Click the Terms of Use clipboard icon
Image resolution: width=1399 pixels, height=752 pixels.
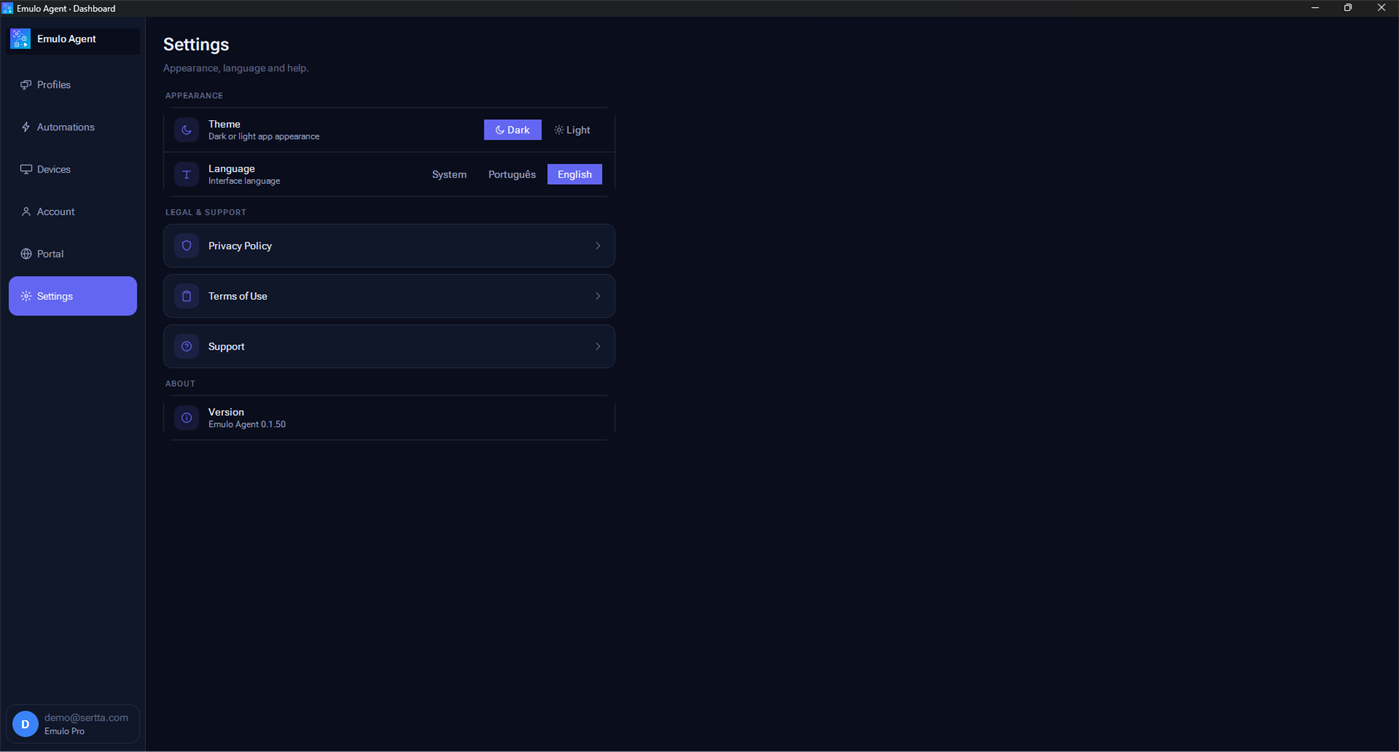(x=186, y=296)
